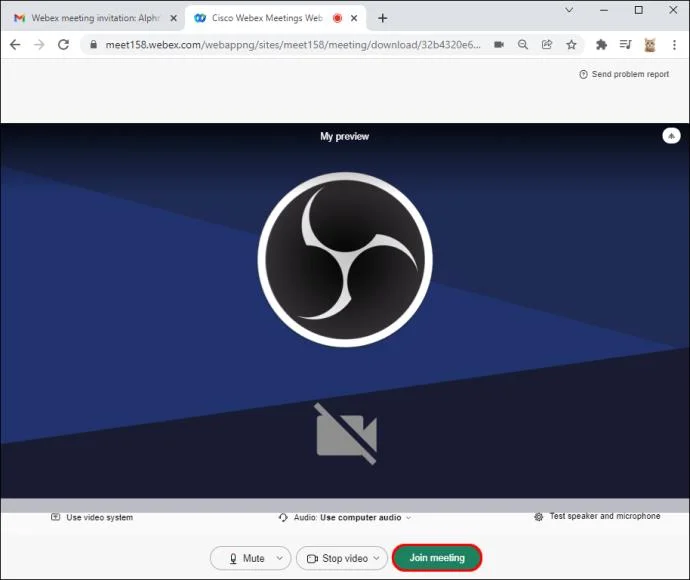Click the My preview label
This screenshot has height=580, width=690.
pyautogui.click(x=344, y=136)
